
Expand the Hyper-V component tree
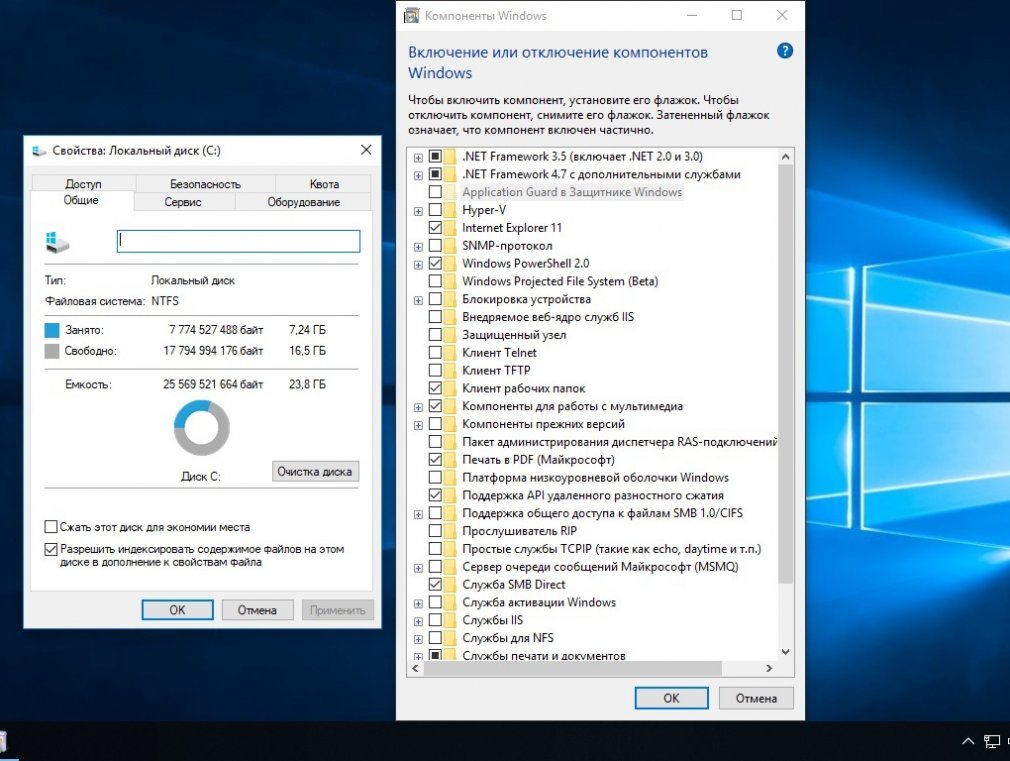click(x=418, y=211)
